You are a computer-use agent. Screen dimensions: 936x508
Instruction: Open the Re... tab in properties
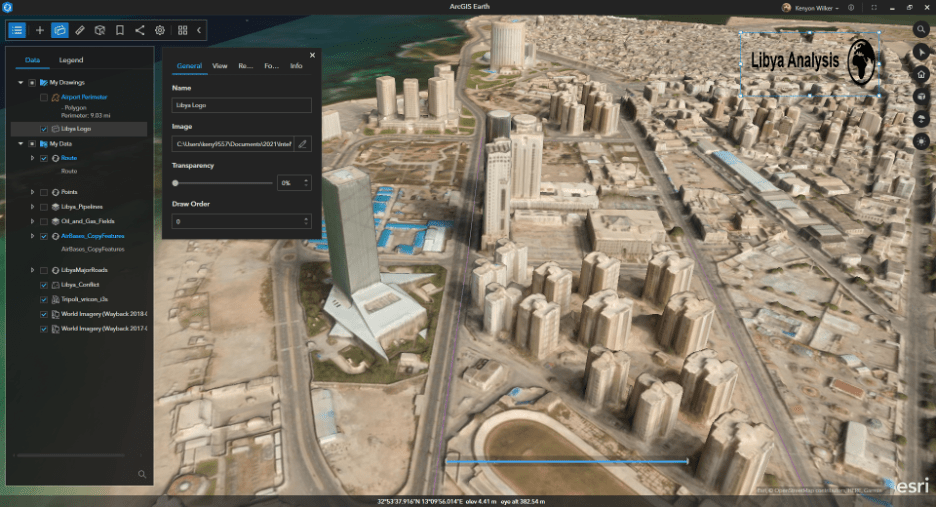click(245, 66)
